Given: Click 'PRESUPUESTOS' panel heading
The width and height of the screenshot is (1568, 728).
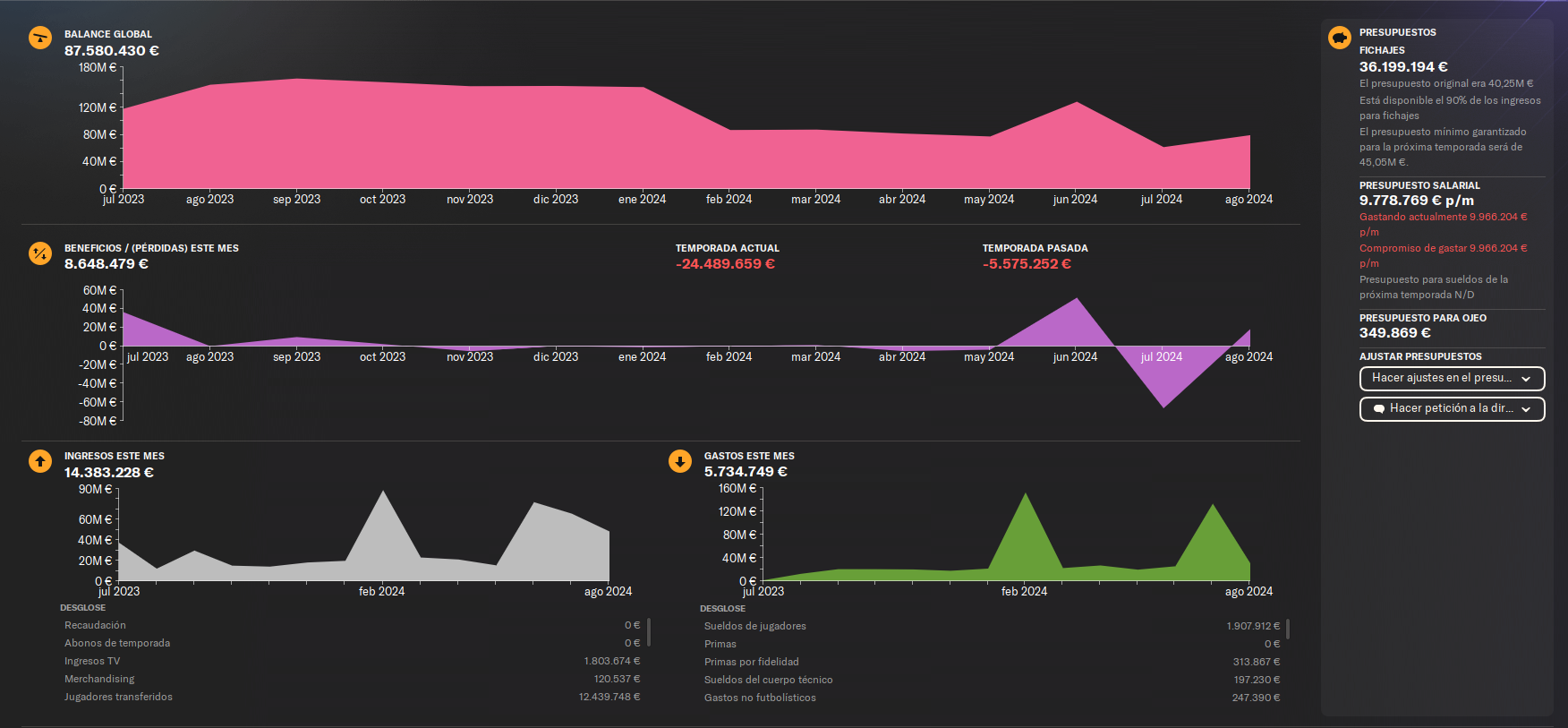Looking at the screenshot, I should click(x=1398, y=32).
